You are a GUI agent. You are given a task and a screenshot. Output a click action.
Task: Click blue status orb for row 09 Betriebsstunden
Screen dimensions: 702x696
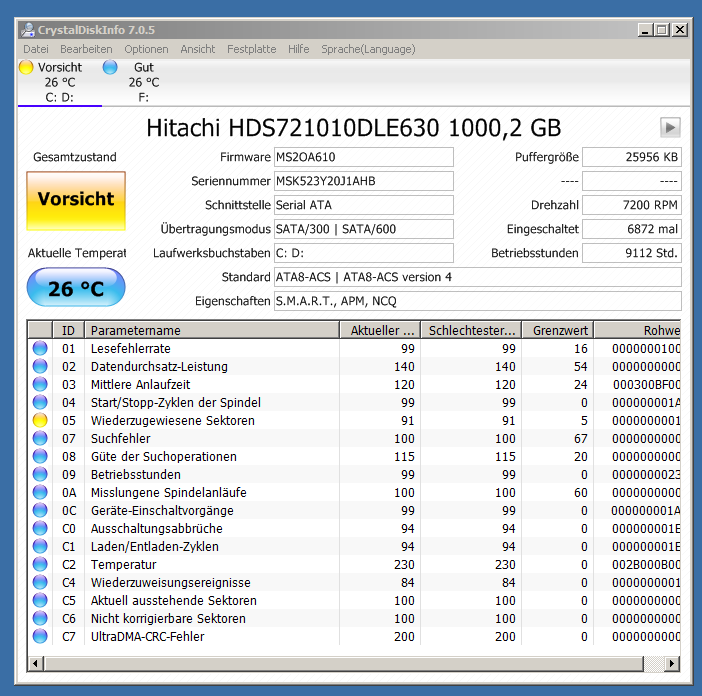click(40, 474)
